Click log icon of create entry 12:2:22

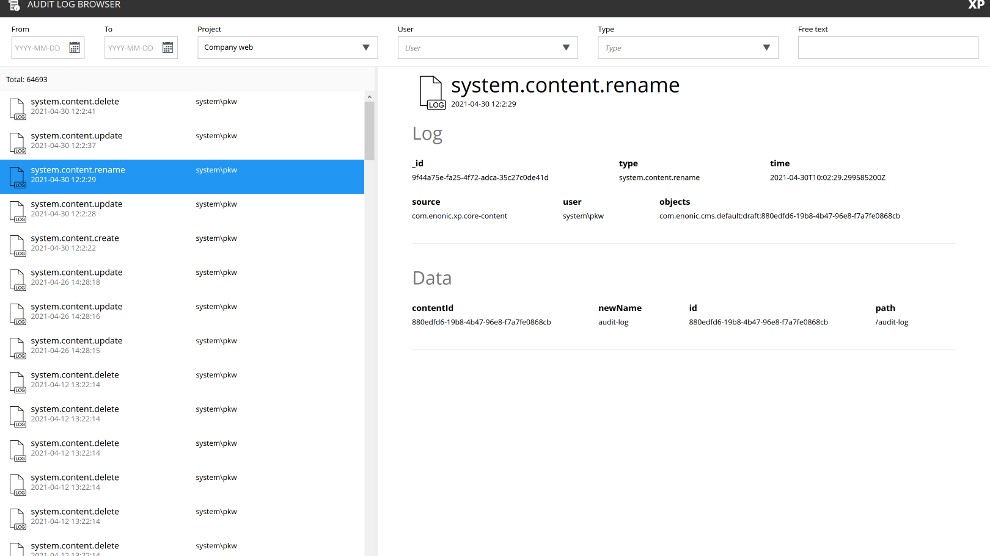18,245
